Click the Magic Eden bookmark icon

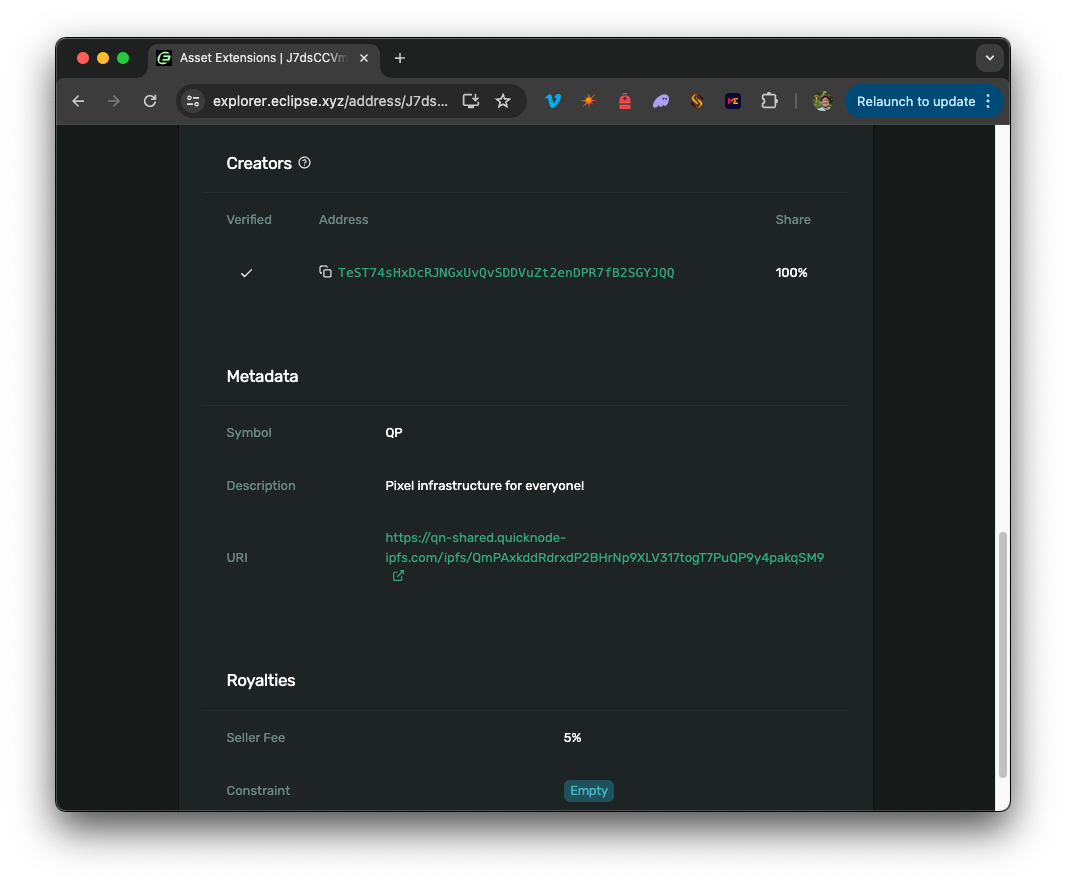(x=732, y=101)
